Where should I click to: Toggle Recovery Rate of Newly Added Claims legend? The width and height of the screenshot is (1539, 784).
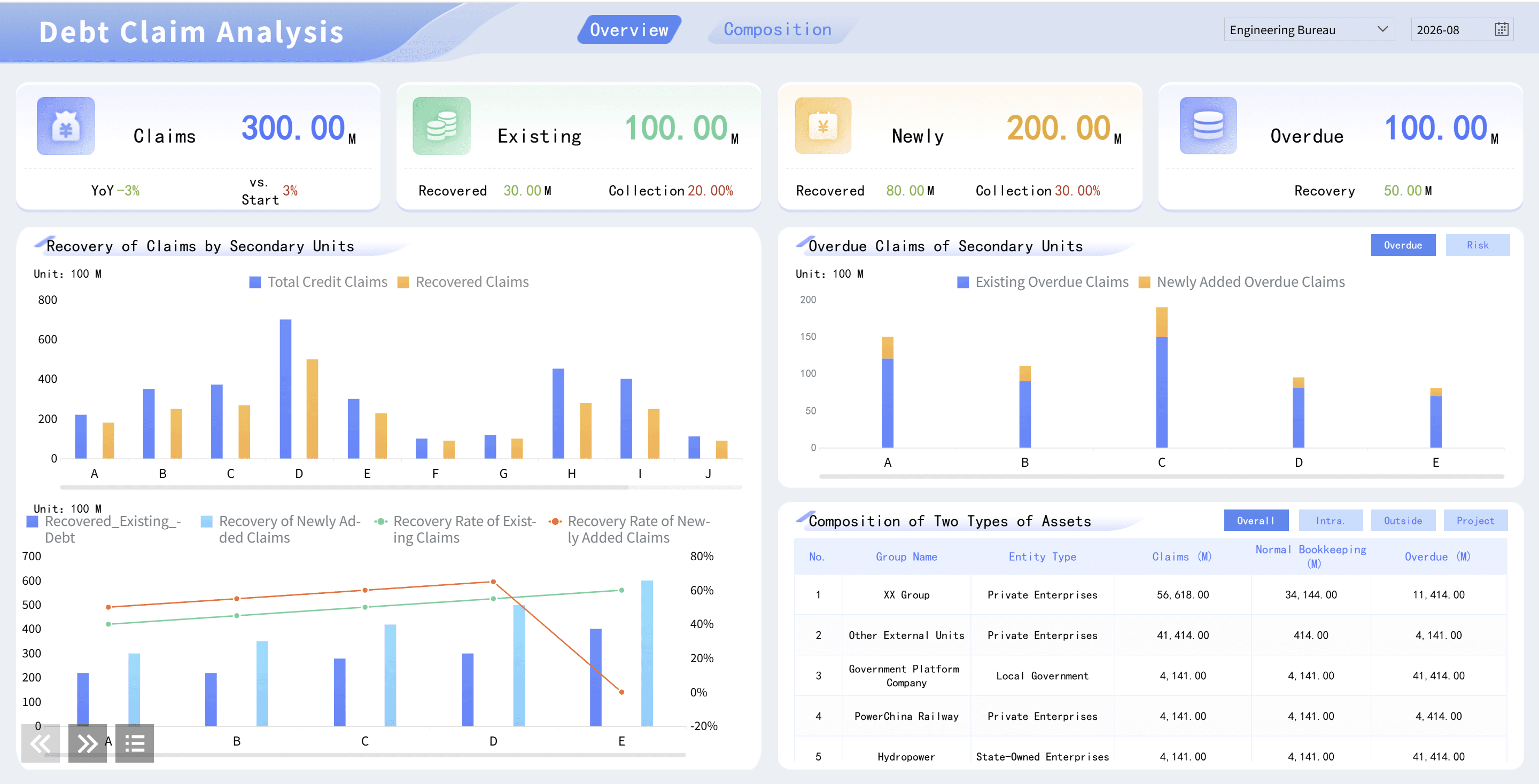tap(629, 529)
